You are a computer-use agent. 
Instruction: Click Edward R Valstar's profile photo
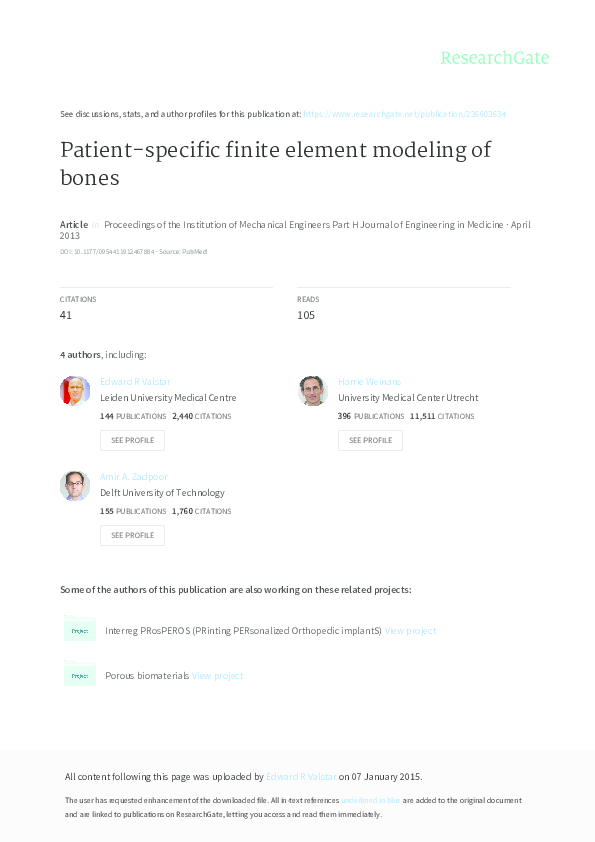(x=74, y=390)
